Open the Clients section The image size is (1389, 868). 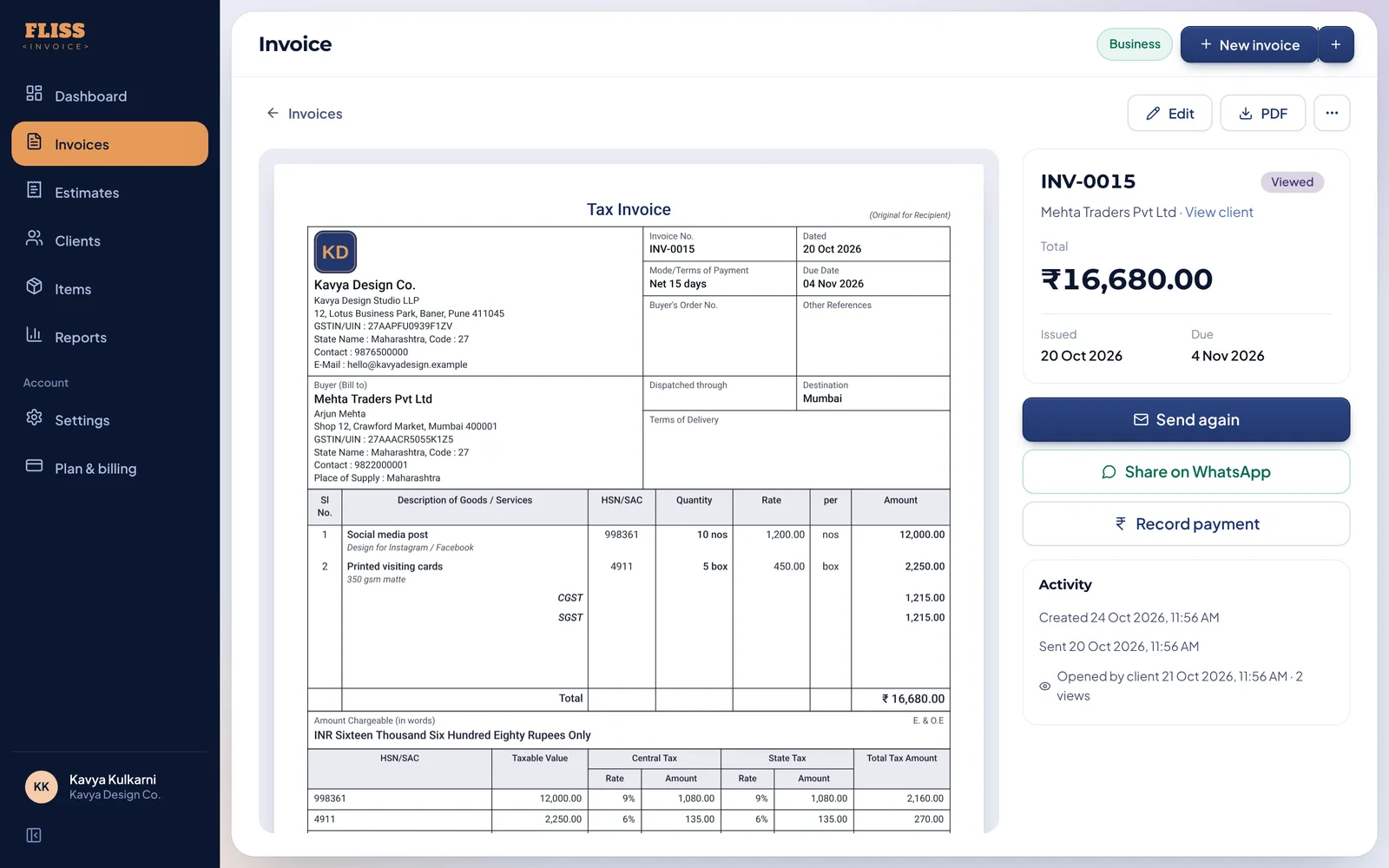tap(110, 240)
